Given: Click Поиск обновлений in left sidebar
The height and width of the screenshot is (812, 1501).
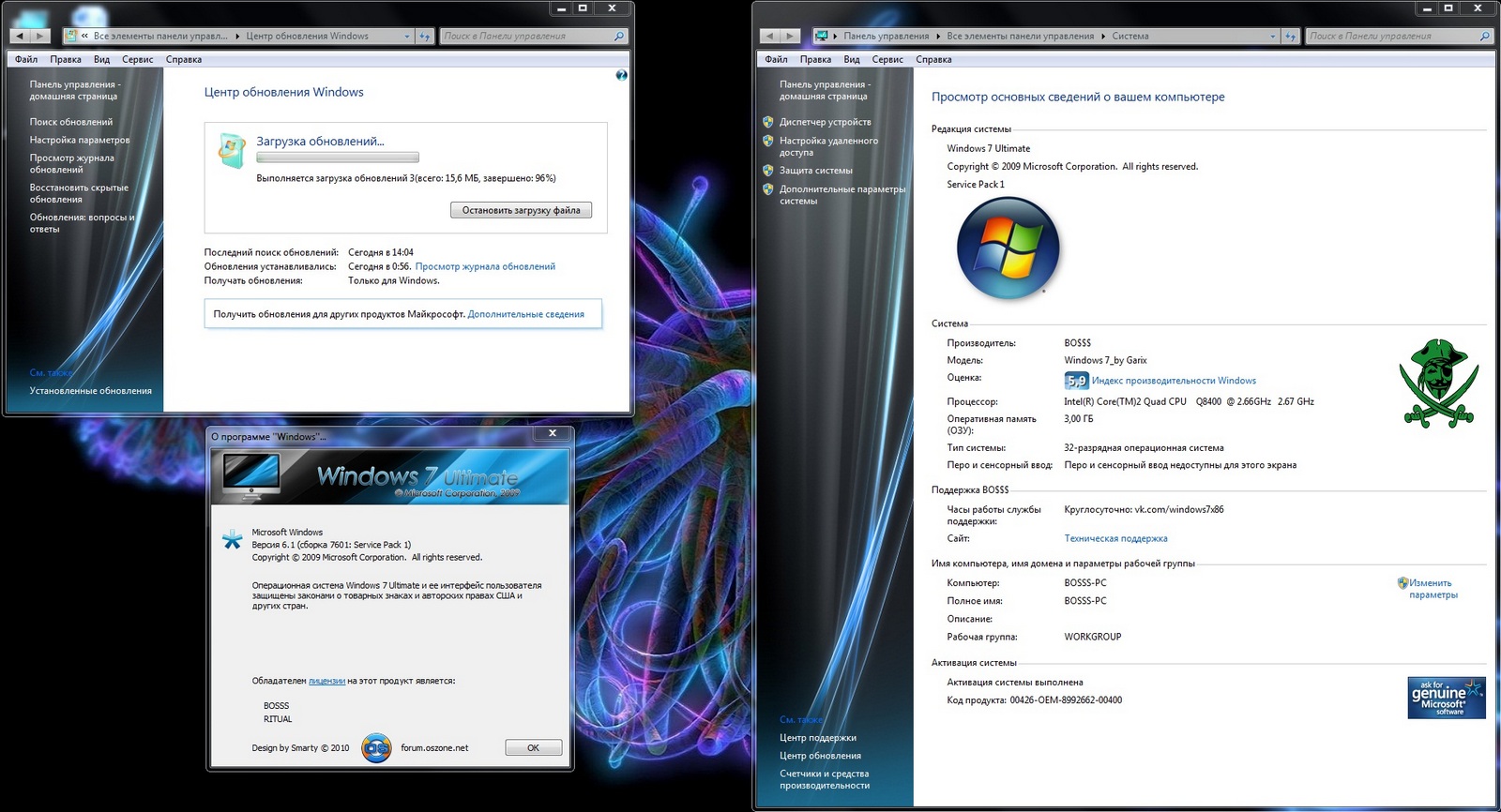Looking at the screenshot, I should point(71,122).
